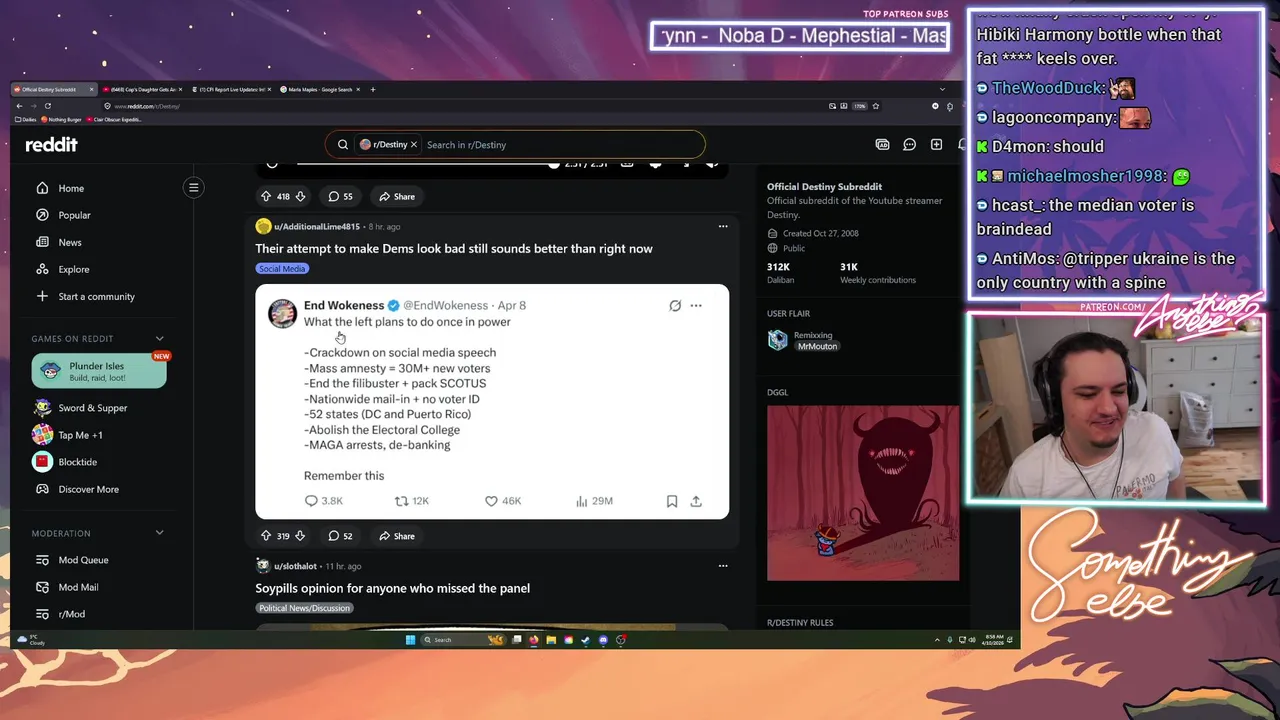Click the Social Media flair tag
The width and height of the screenshot is (1280, 720).
click(x=282, y=269)
